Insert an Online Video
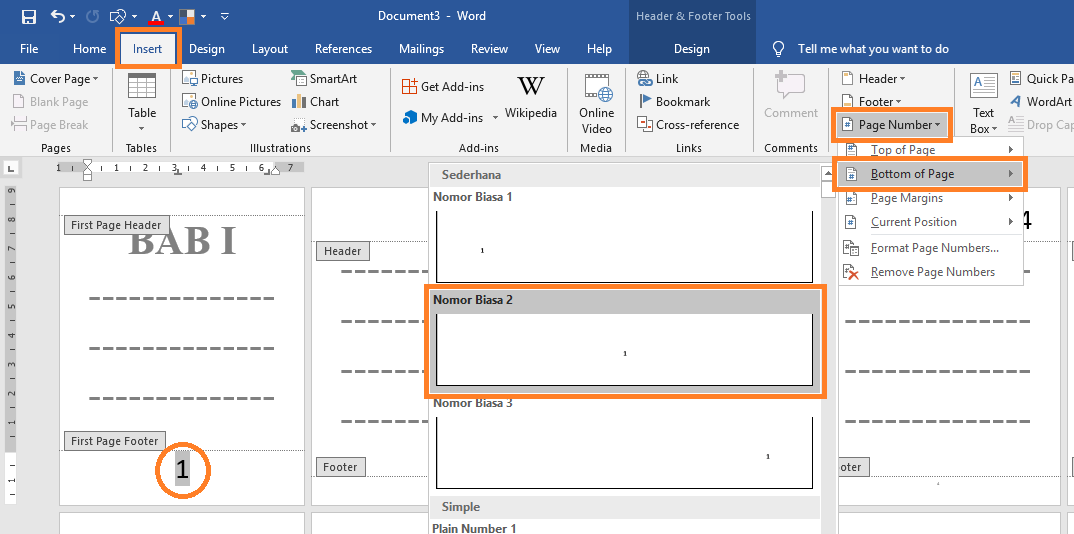1074x534 pixels. pos(597,104)
